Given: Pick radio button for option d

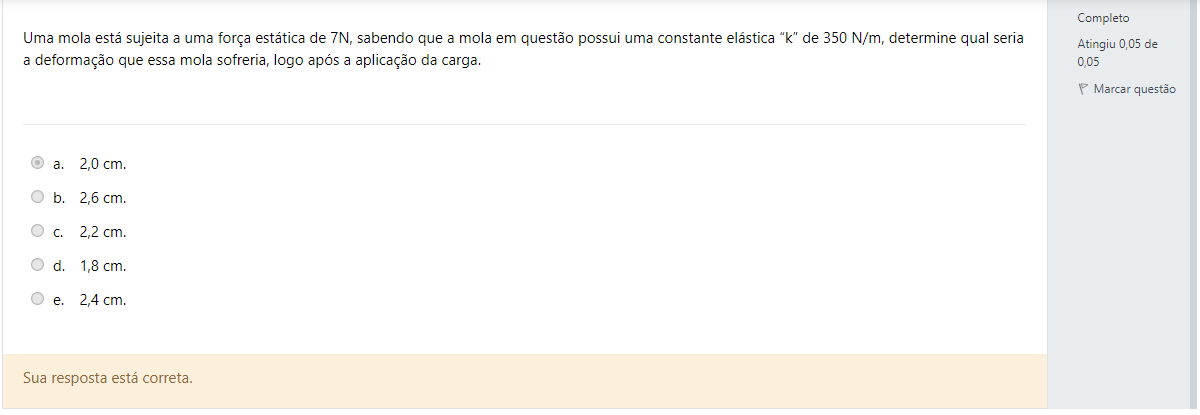Looking at the screenshot, I should click(x=38, y=265).
